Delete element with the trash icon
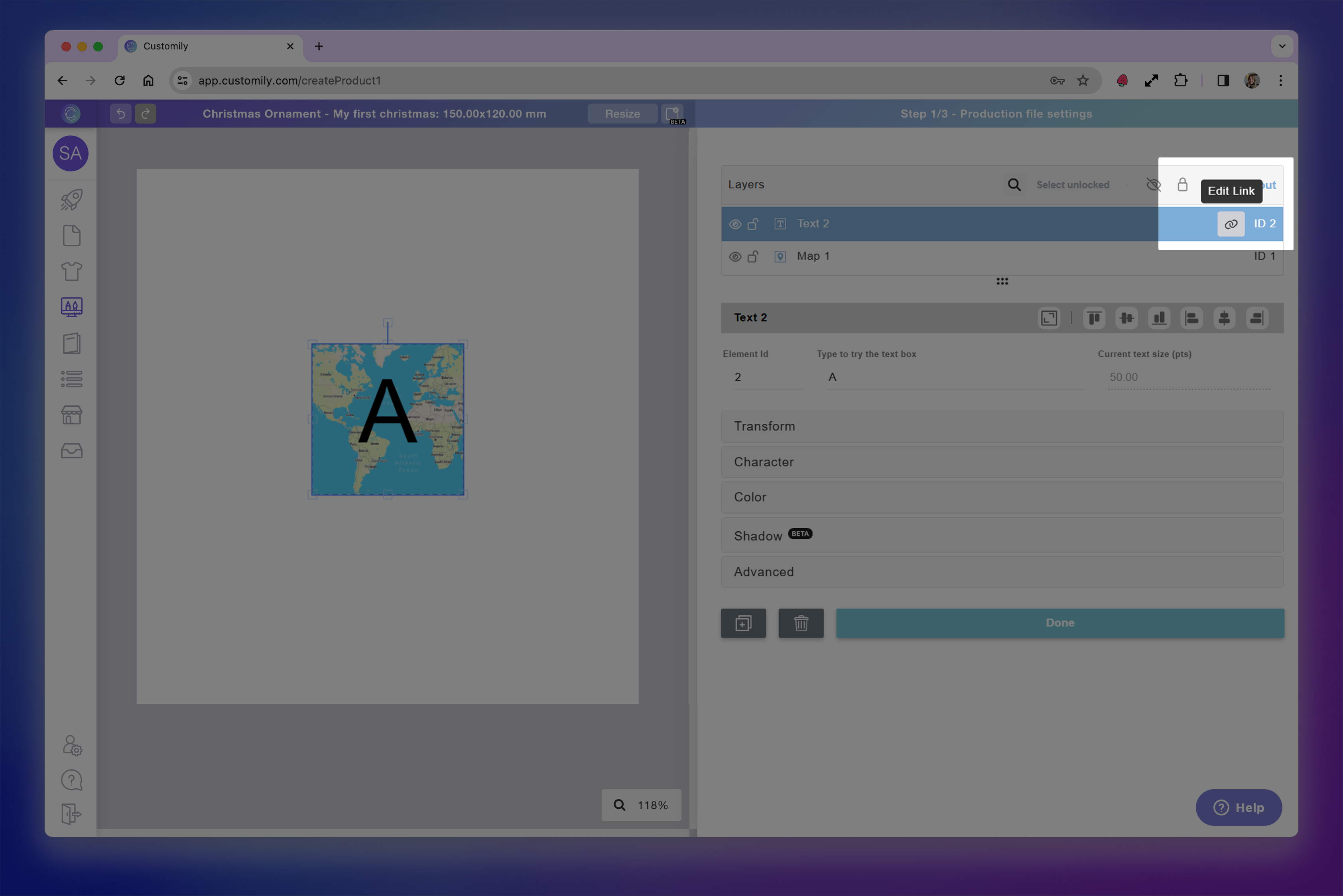Screen dimensions: 1343x896 click(800, 623)
